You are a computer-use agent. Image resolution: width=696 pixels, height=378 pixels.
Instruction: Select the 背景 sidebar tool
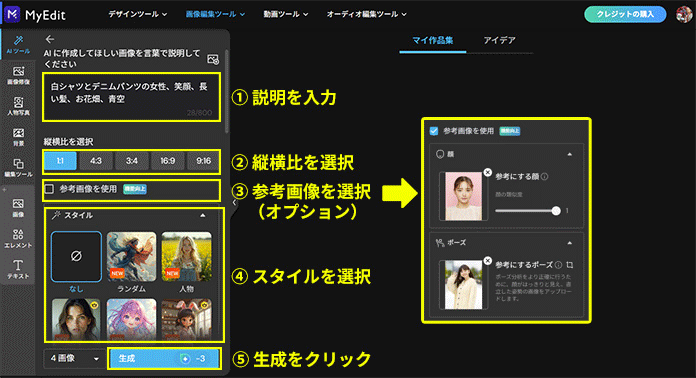click(x=18, y=137)
